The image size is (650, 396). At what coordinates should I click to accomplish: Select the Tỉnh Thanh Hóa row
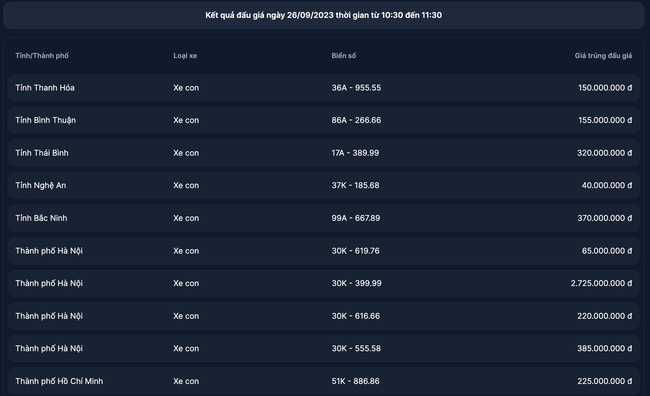click(x=323, y=88)
